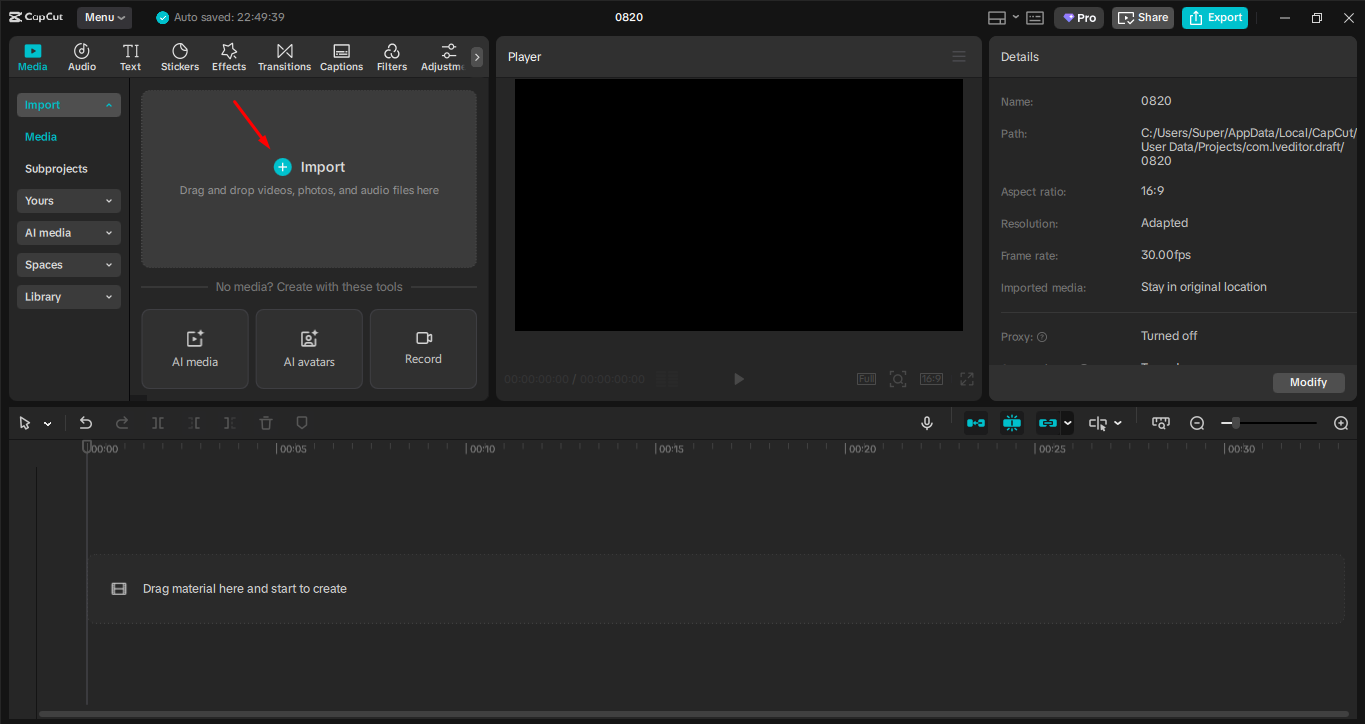Open the Menu dropdown at top left

104,17
